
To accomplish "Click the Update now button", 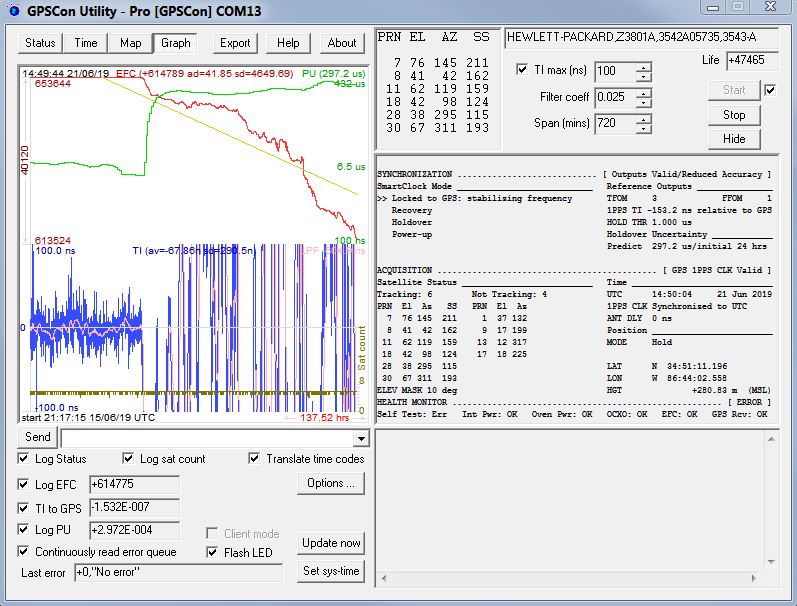I will click(331, 543).
